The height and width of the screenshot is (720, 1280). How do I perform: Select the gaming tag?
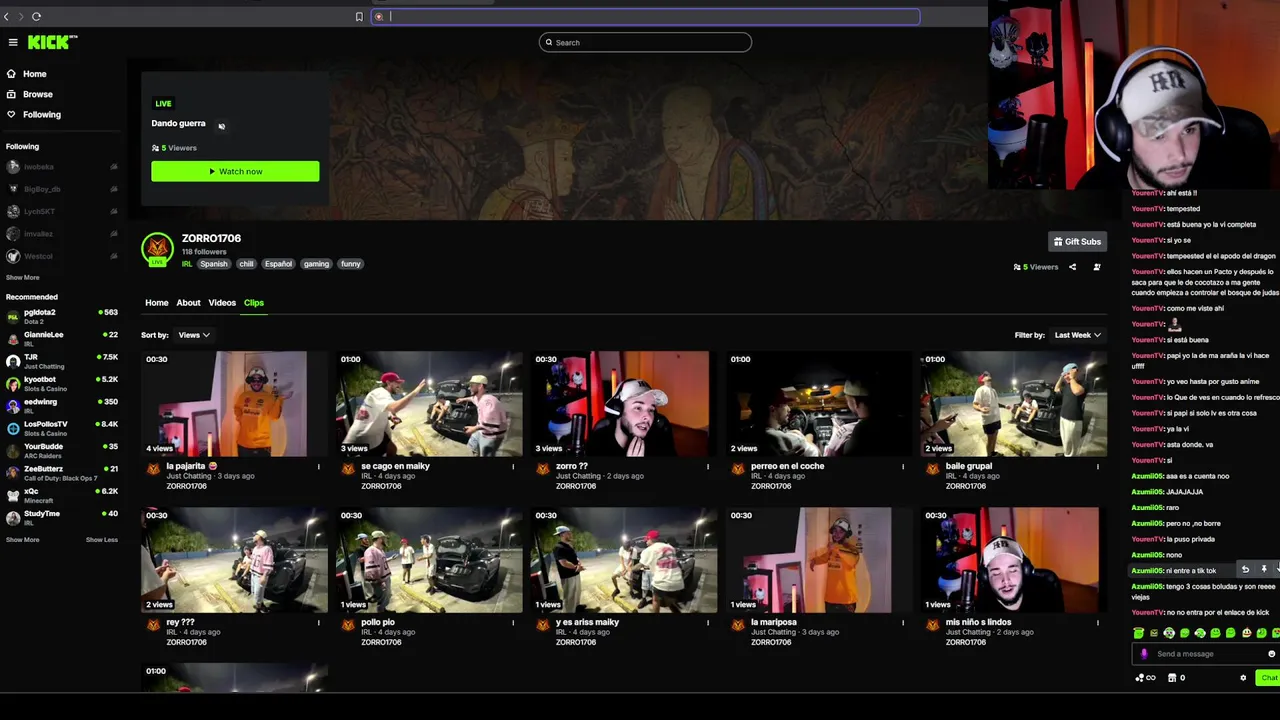pyautogui.click(x=316, y=264)
